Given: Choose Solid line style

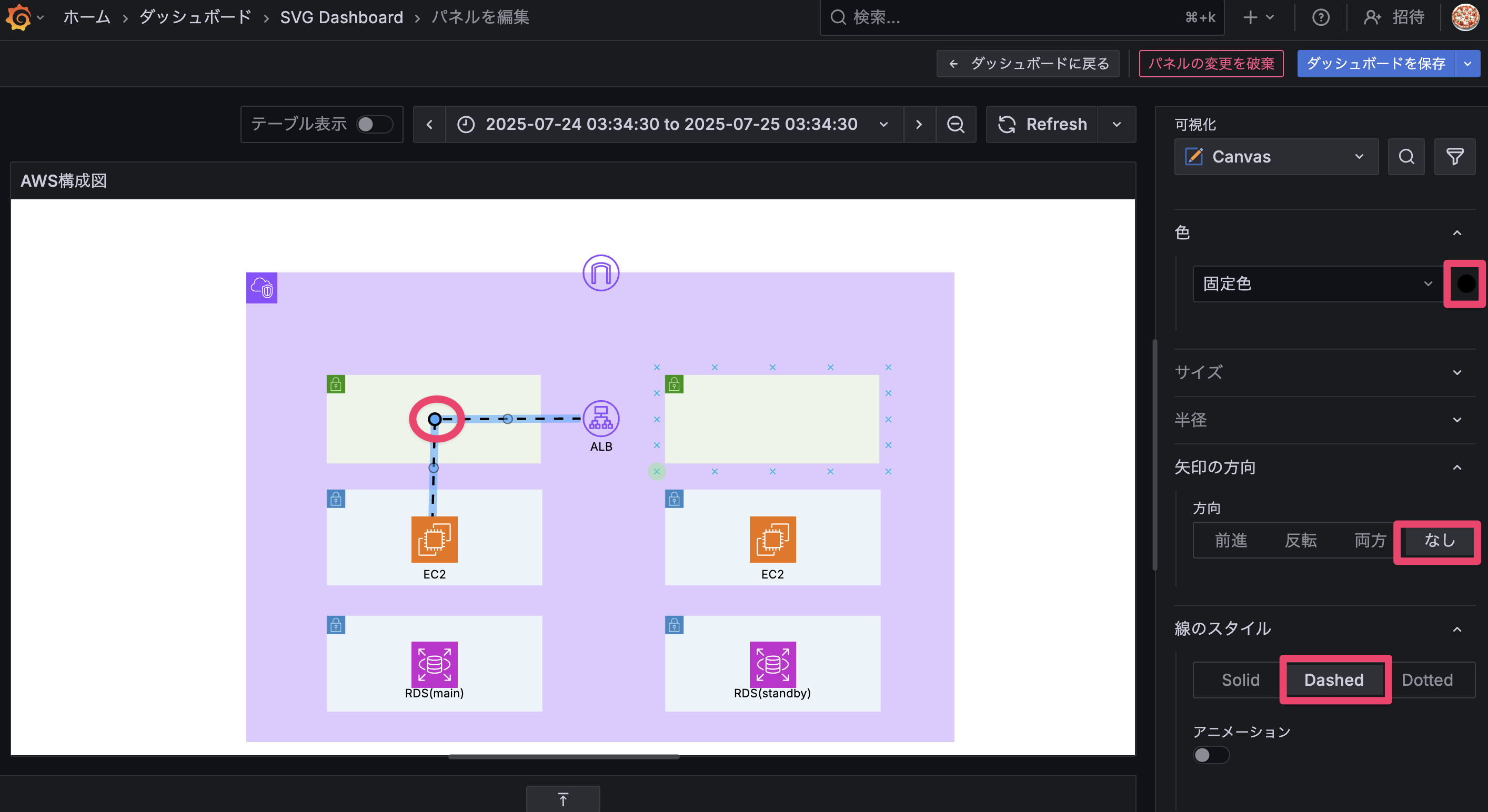Looking at the screenshot, I should (1240, 680).
